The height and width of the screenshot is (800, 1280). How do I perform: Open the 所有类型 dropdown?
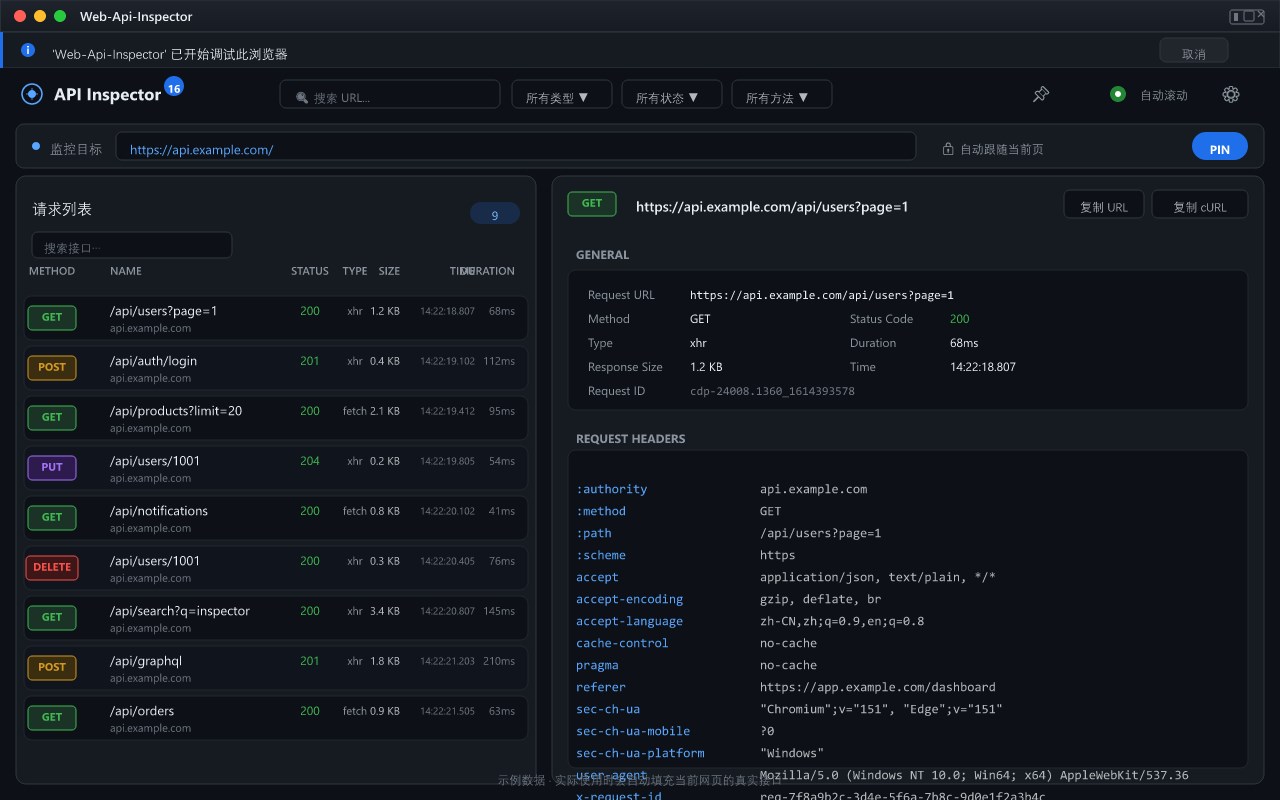(x=561, y=95)
